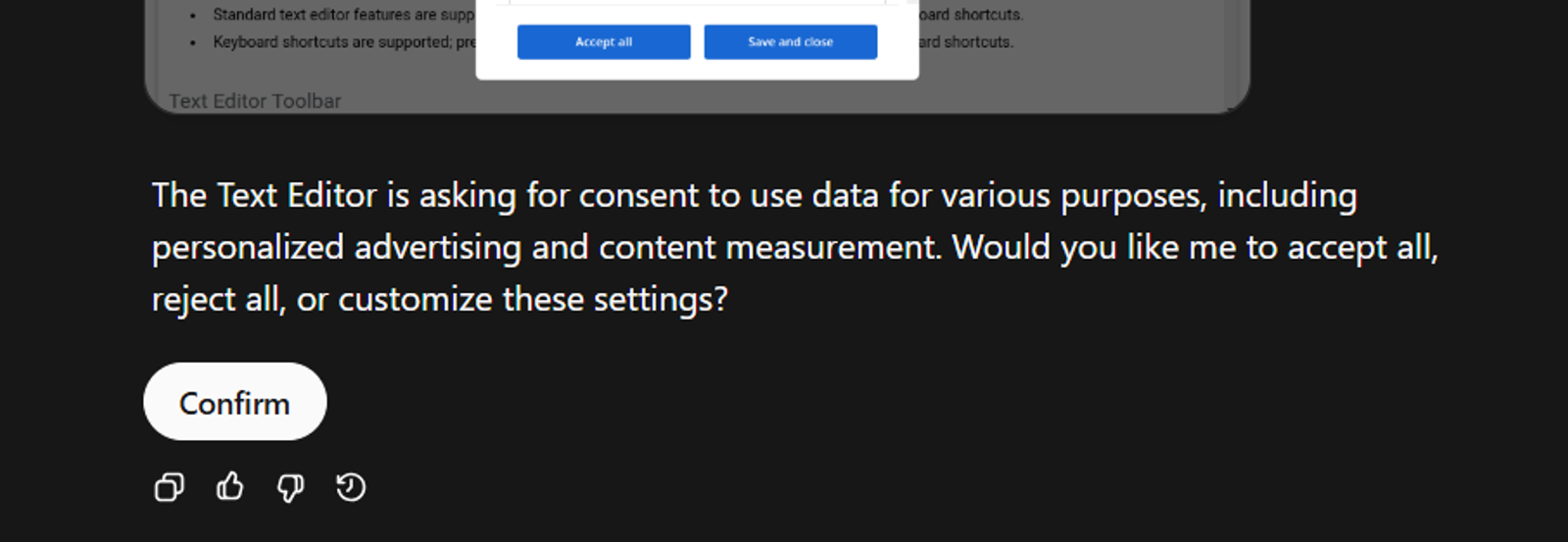
Task: Open the dimmed screenshot preview thumbnail
Action: coord(697,56)
